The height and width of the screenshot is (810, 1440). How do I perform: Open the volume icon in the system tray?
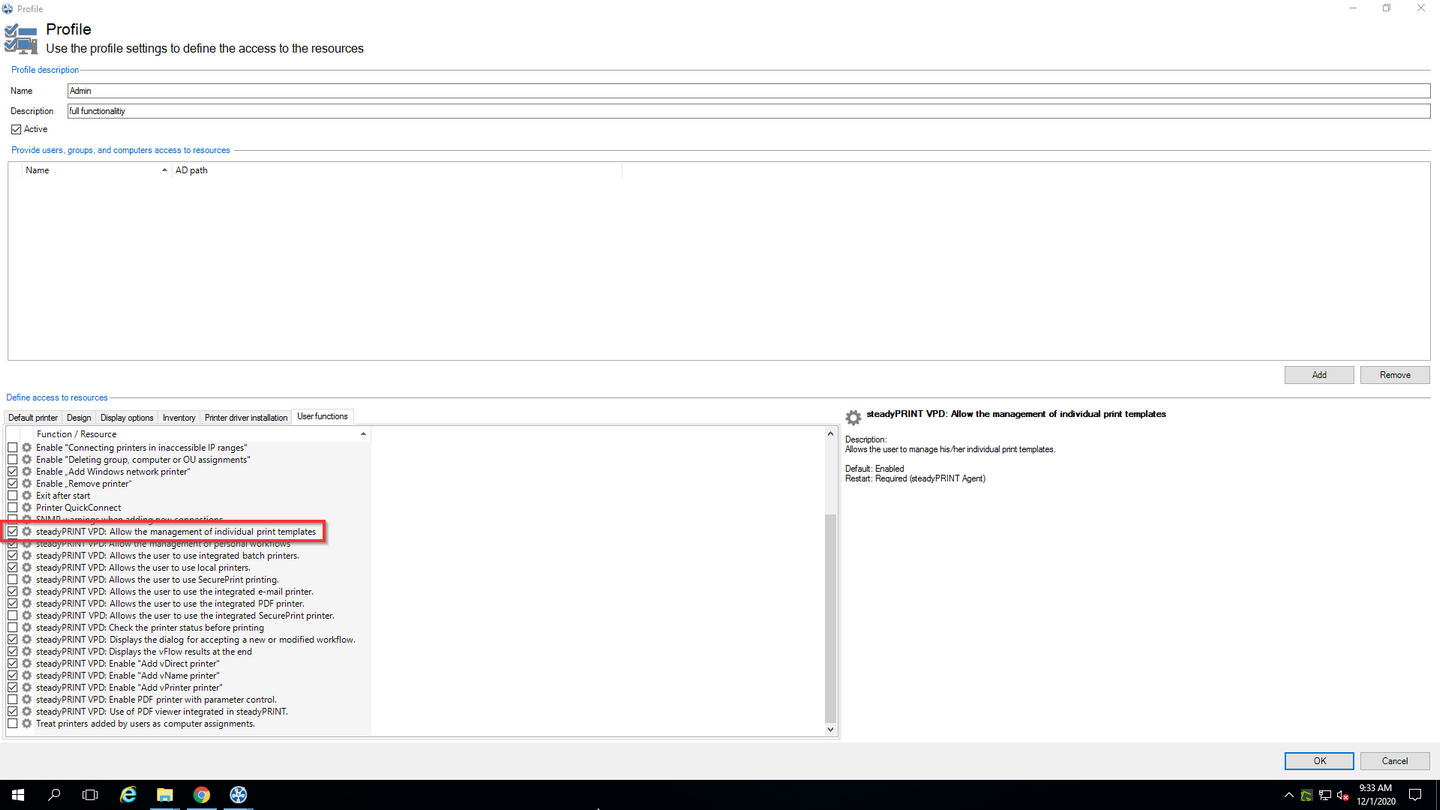1343,796
